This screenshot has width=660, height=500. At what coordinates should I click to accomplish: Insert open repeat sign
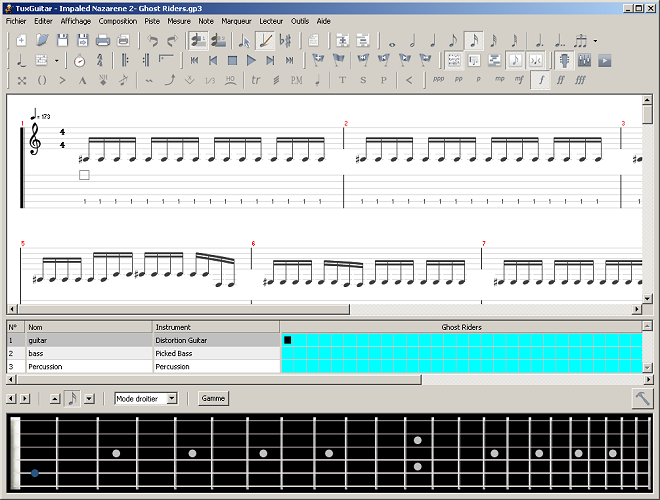[x=125, y=61]
